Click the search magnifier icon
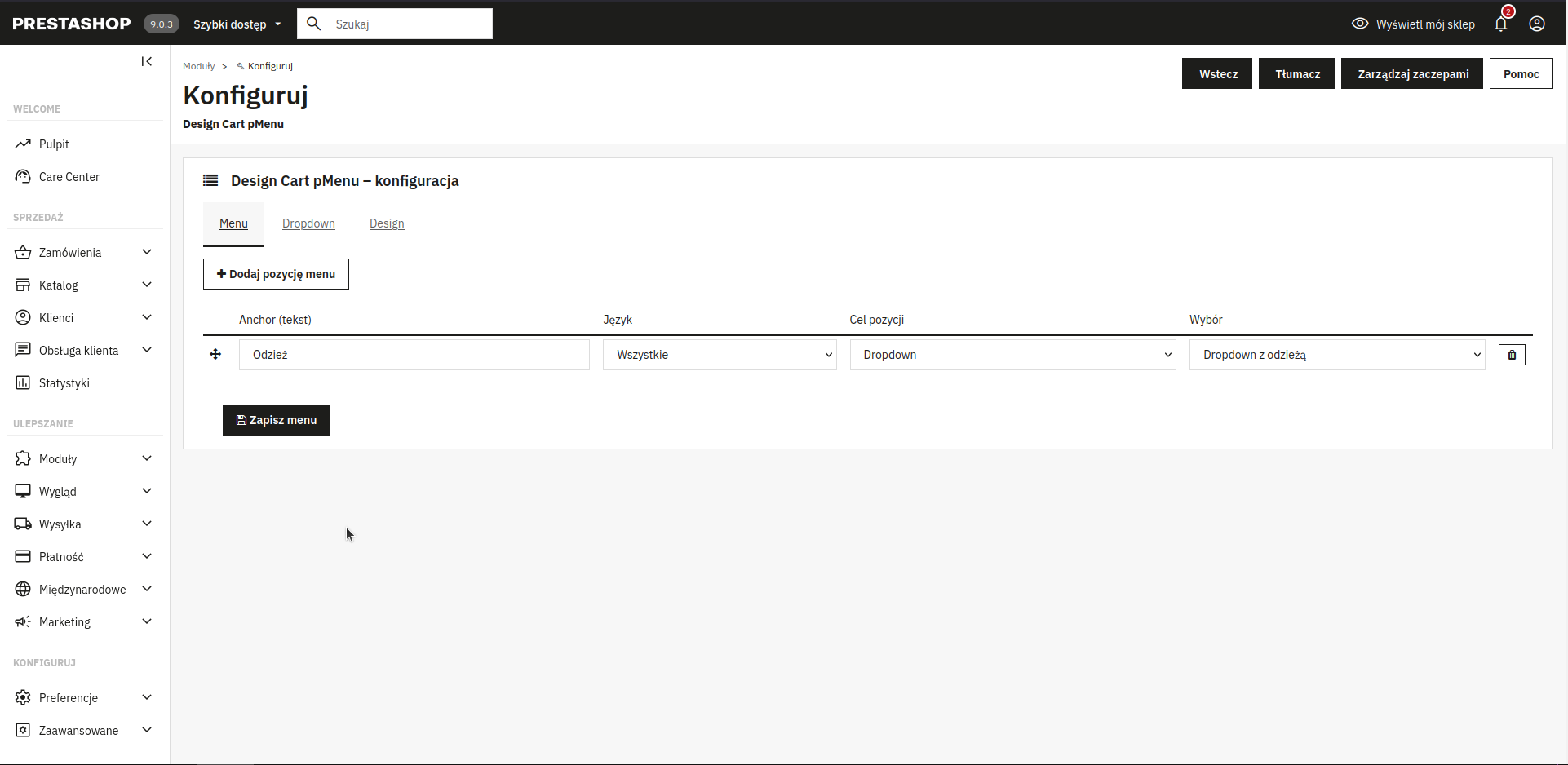The image size is (1568, 765). [x=314, y=24]
